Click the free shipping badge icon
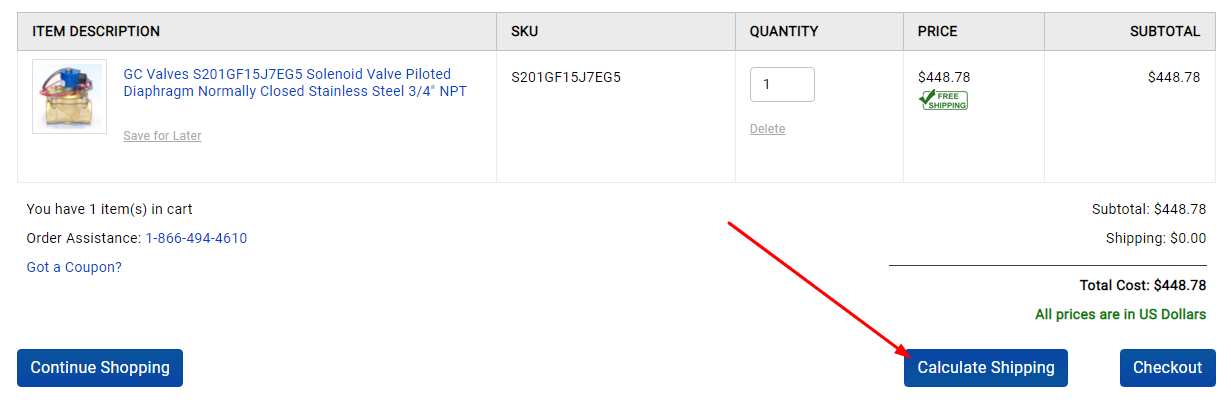Image resolution: width=1231 pixels, height=415 pixels. point(943,100)
